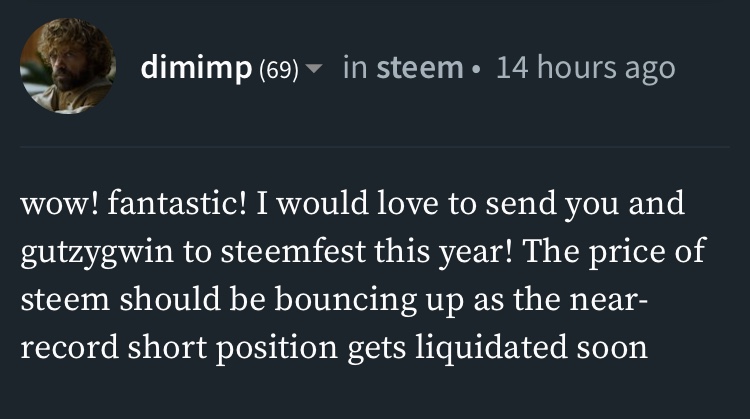Open dimimp's round profile avatar

click(x=67, y=66)
